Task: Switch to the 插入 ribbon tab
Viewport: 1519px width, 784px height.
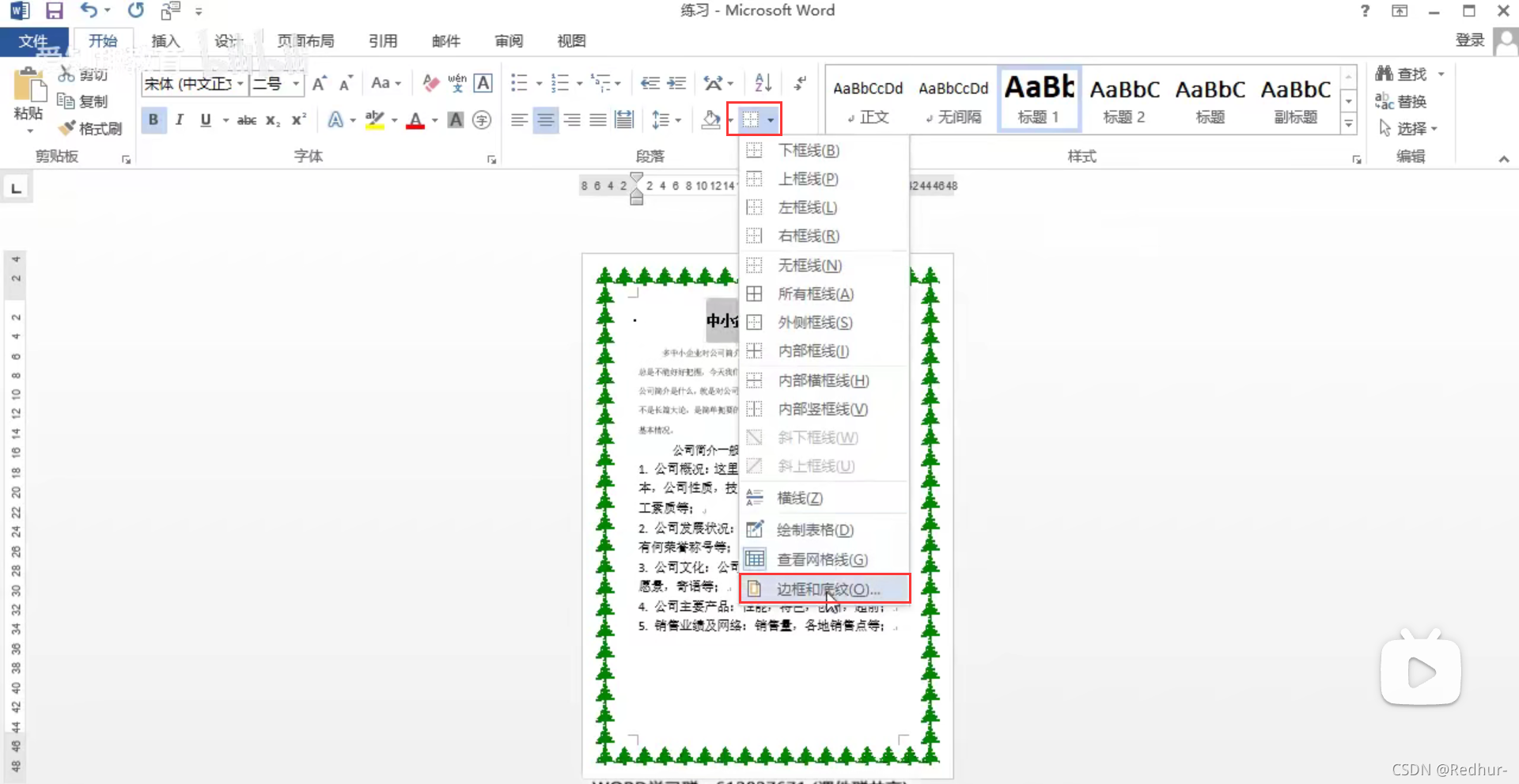Action: point(165,40)
